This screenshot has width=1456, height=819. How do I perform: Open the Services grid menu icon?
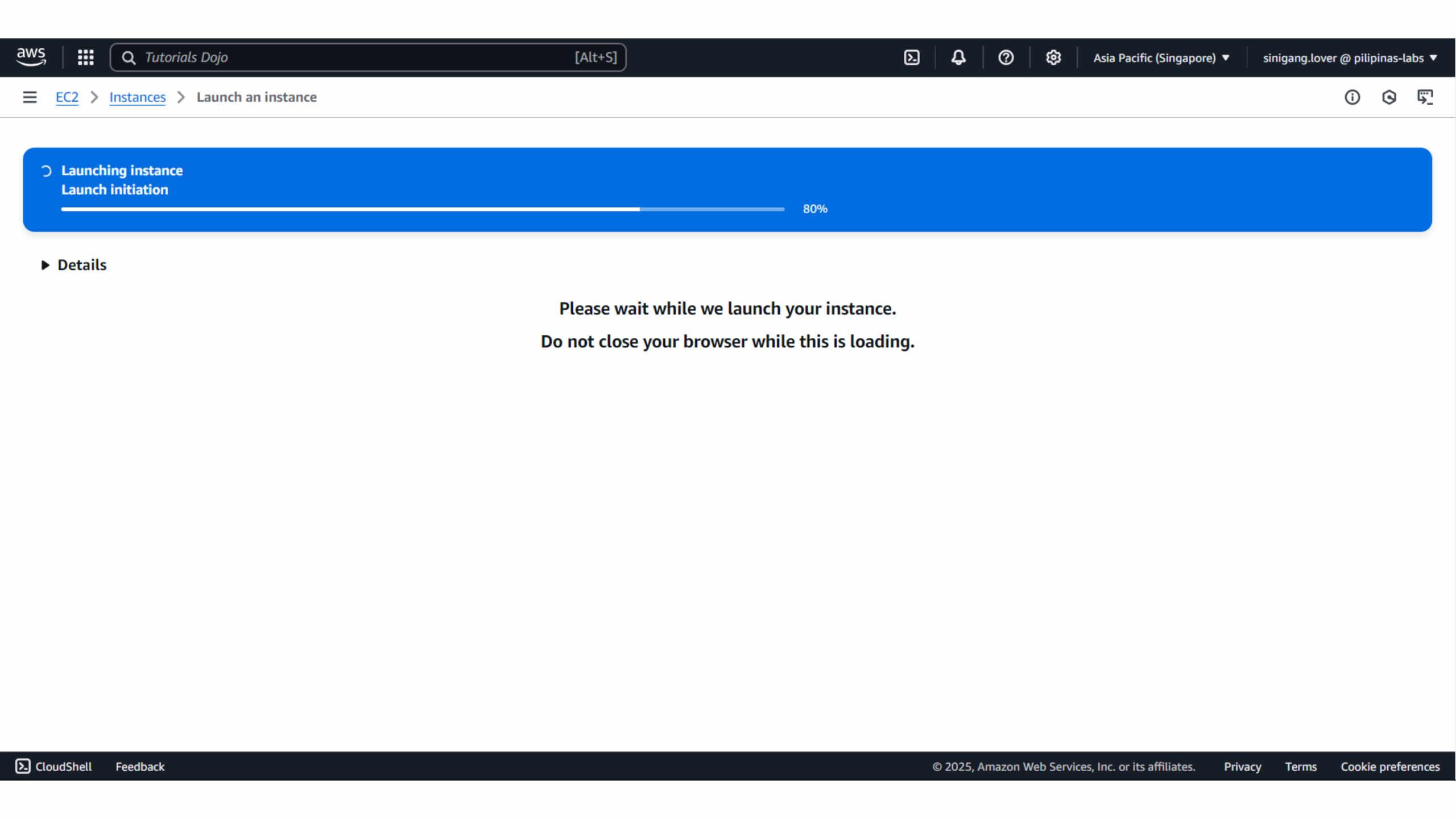point(85,57)
